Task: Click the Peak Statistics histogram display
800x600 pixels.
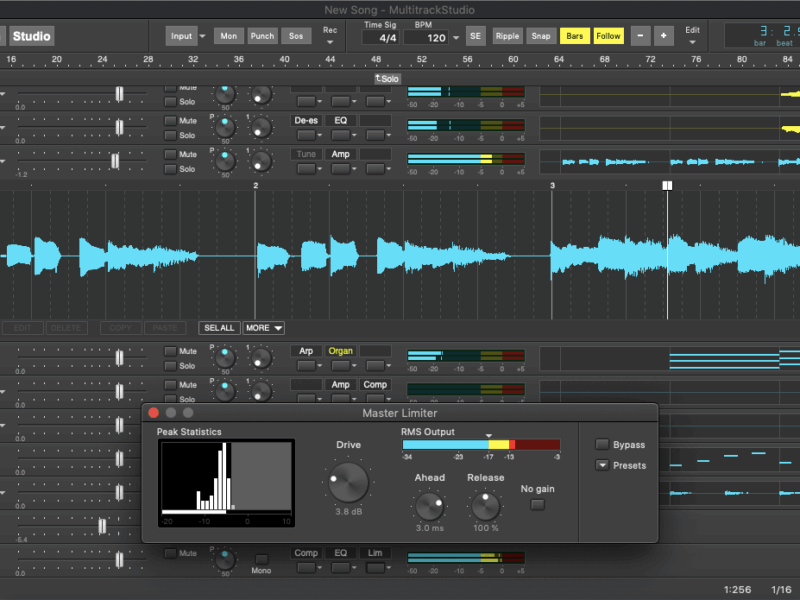Action: click(226, 477)
